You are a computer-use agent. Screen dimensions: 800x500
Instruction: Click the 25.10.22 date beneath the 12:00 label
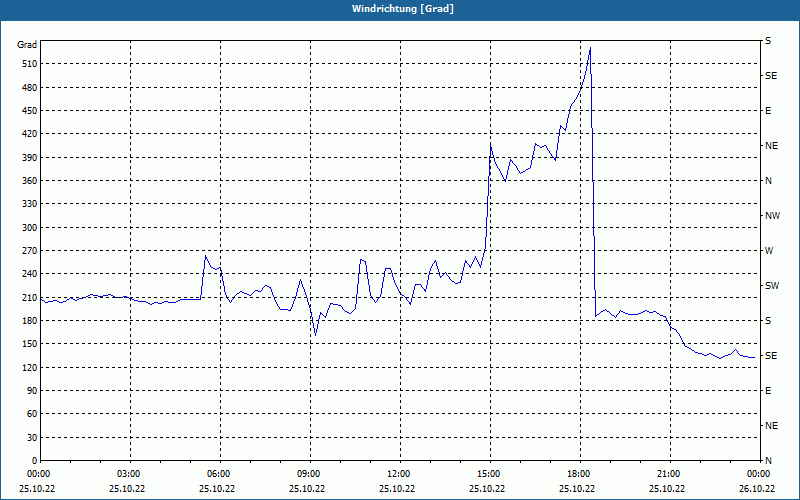[397, 489]
